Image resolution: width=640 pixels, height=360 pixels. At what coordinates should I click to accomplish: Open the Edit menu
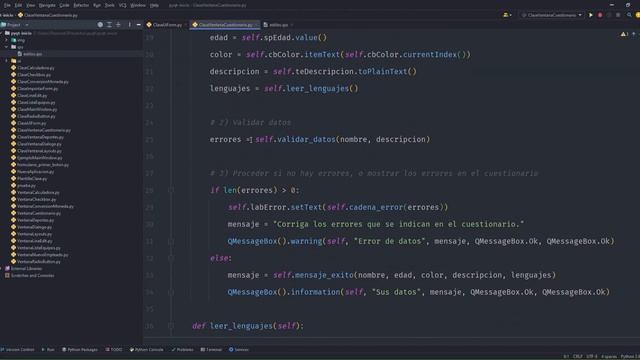pos(18,5)
